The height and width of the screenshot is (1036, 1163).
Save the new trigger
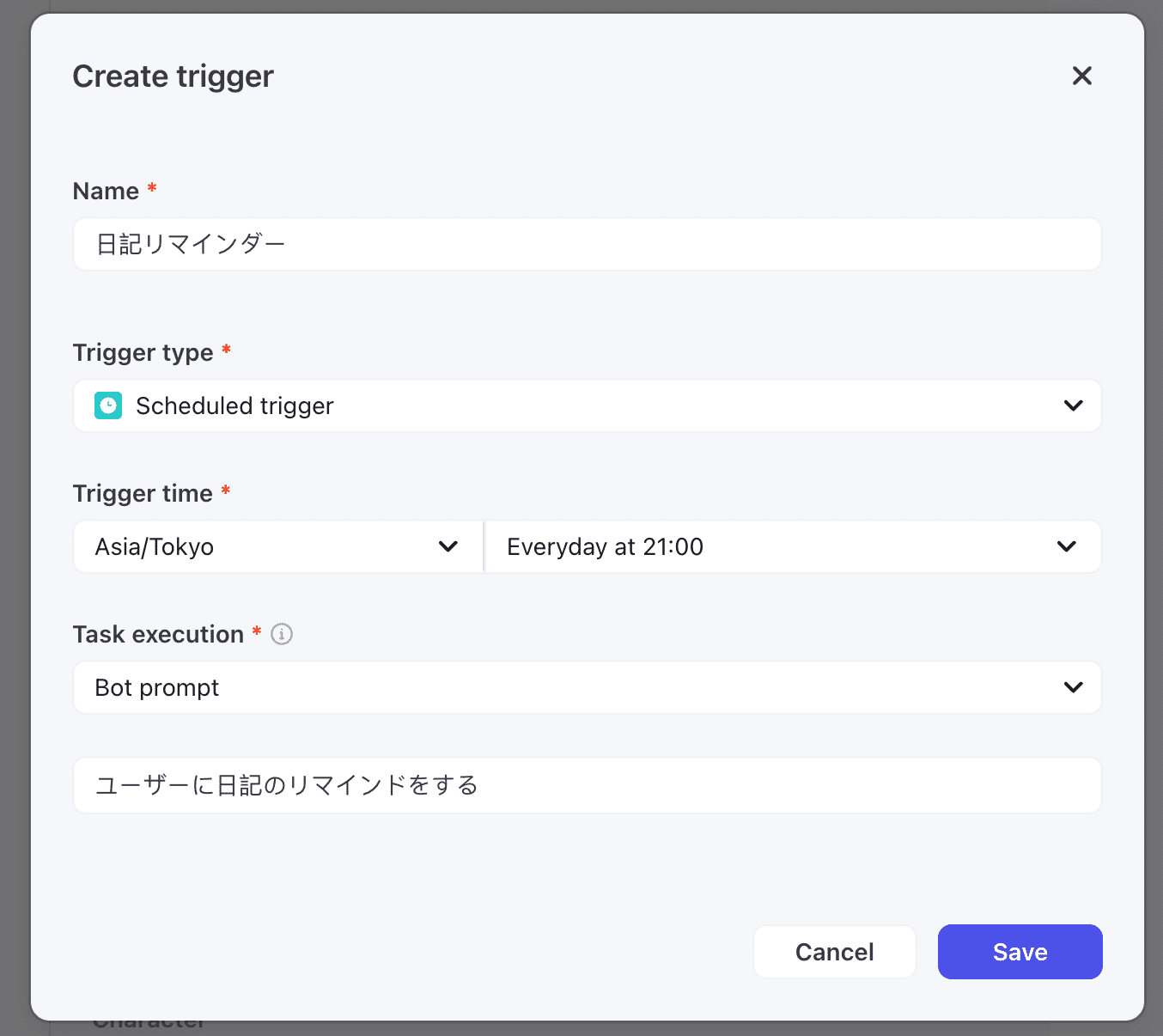(1020, 952)
